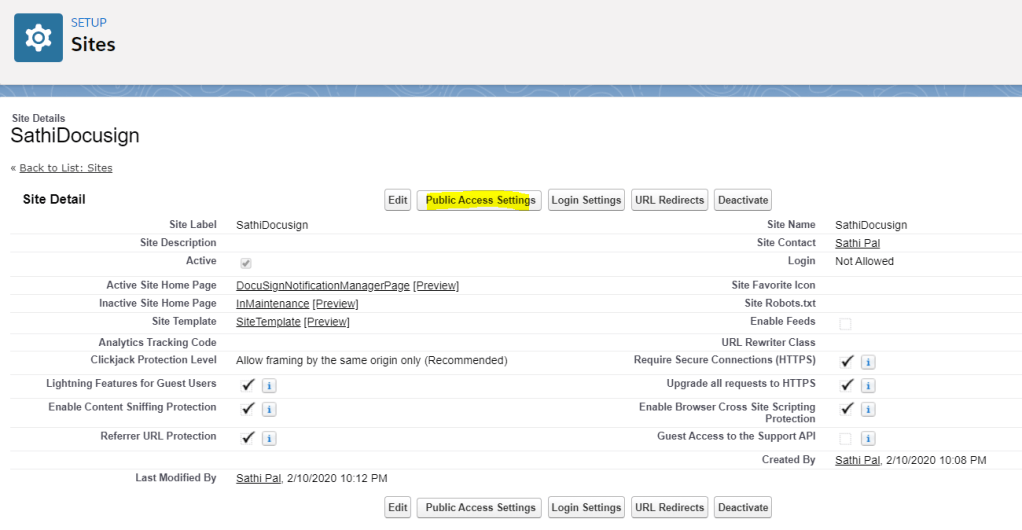Preview the InMaintenance inactive home page
This screenshot has width=1022, height=530.
pyautogui.click(x=335, y=304)
